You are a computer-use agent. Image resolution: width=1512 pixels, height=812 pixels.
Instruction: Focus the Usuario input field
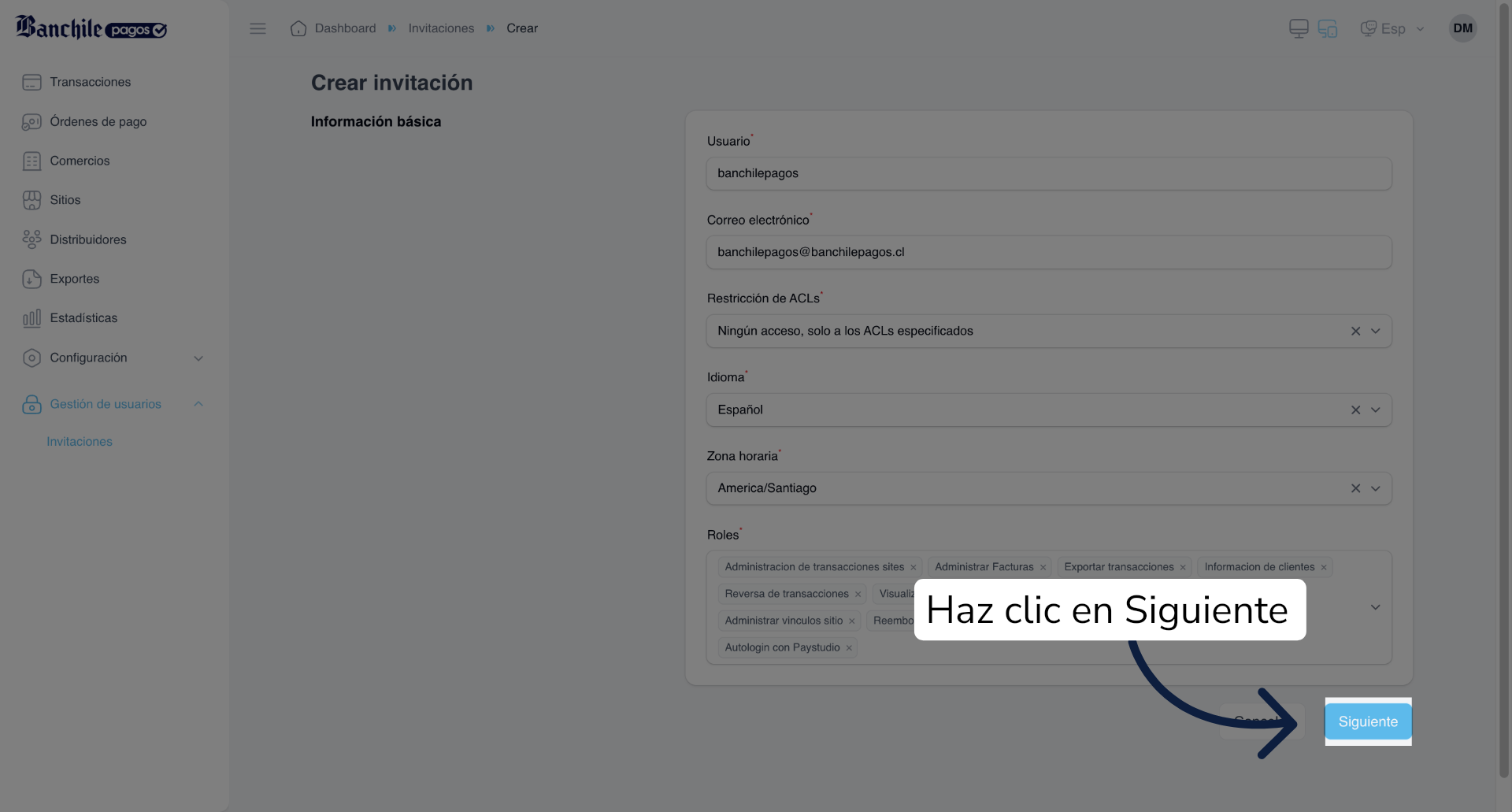(1049, 173)
